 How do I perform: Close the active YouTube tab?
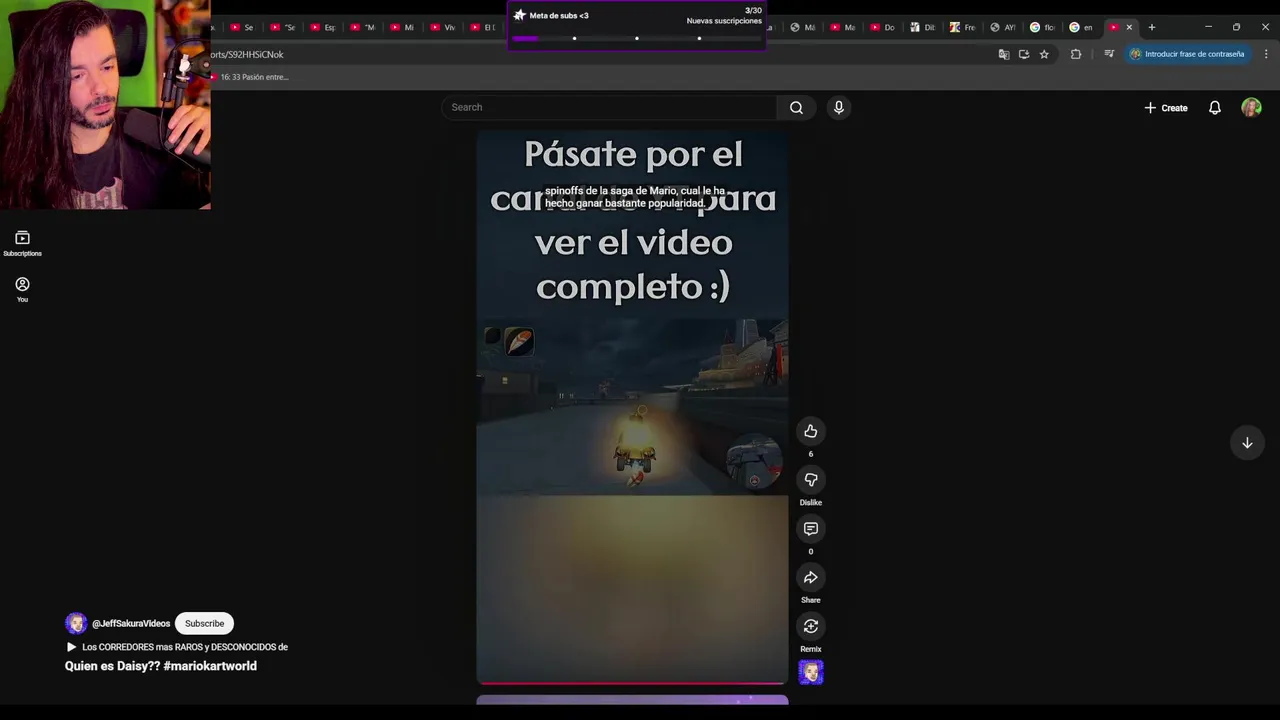[1129, 27]
